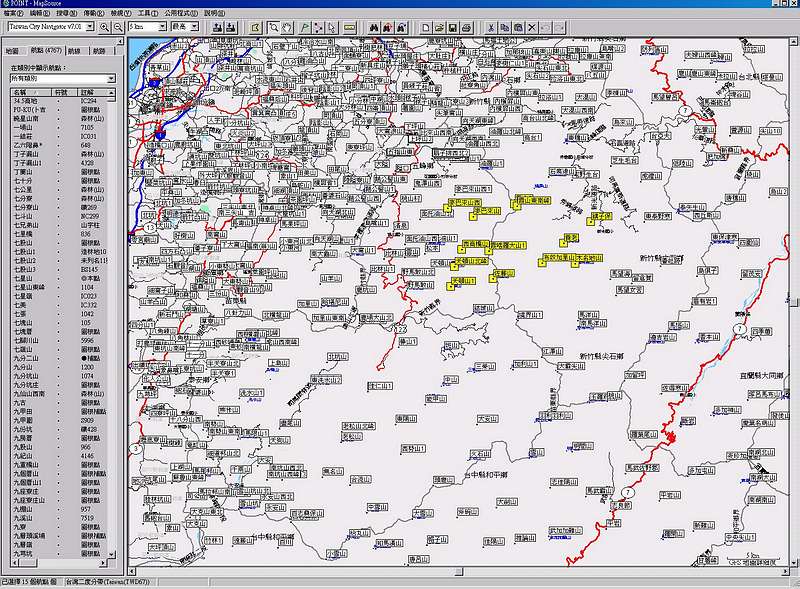
Task: Click the save floppy disk icon
Action: 453,28
